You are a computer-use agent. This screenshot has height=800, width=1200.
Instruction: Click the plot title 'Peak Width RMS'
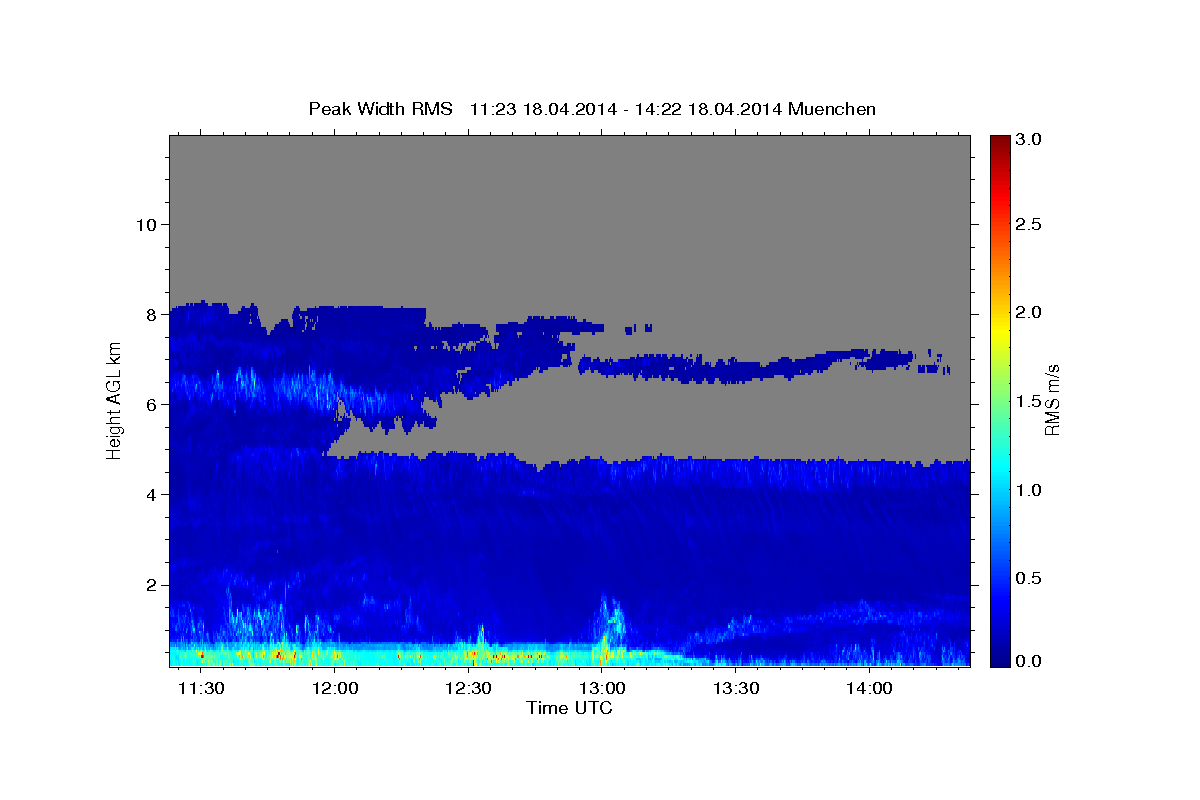[x=380, y=109]
